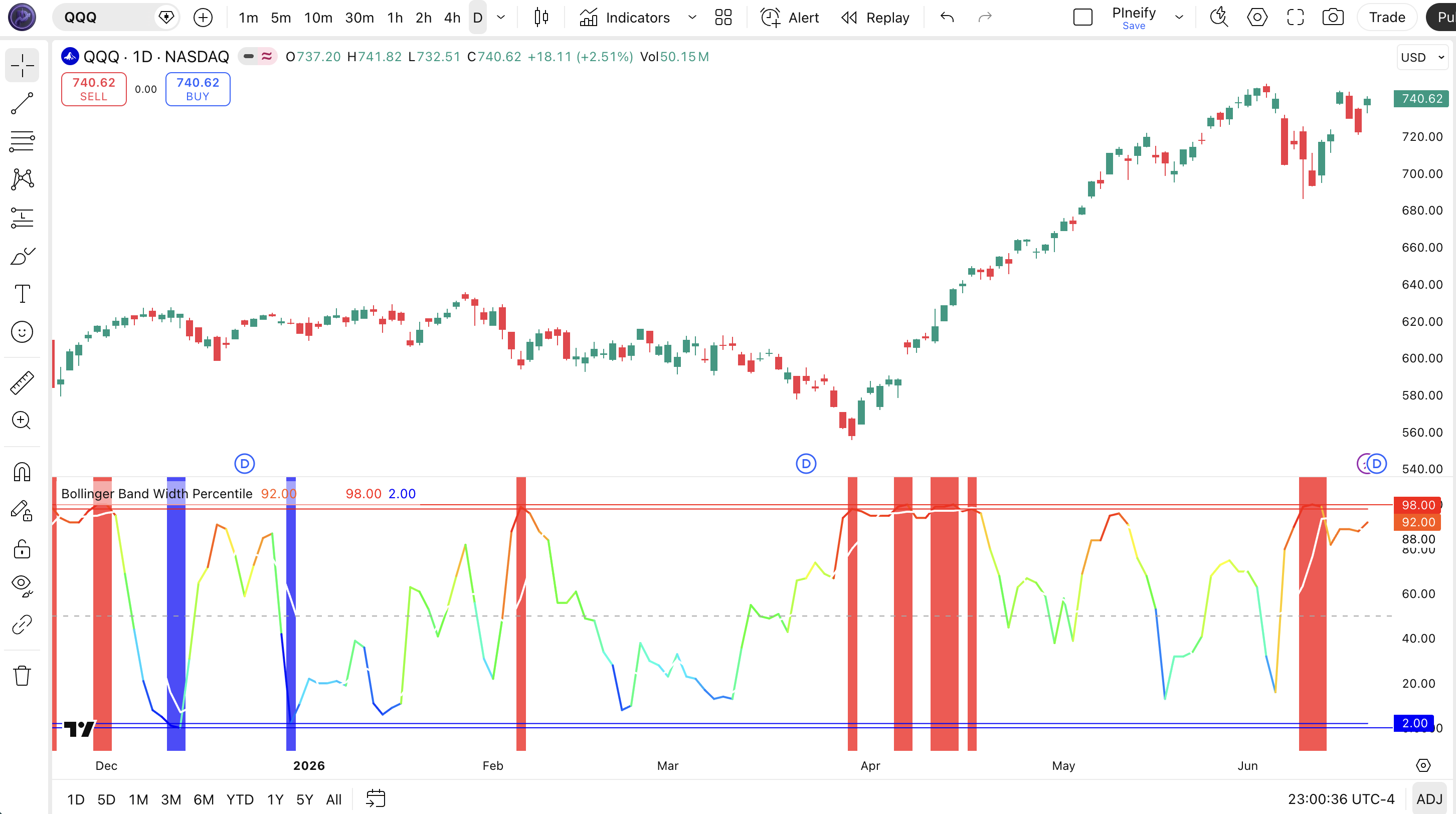Expand the indicators favorites chevron
Image resolution: width=1456 pixels, height=814 pixels.
click(x=692, y=18)
